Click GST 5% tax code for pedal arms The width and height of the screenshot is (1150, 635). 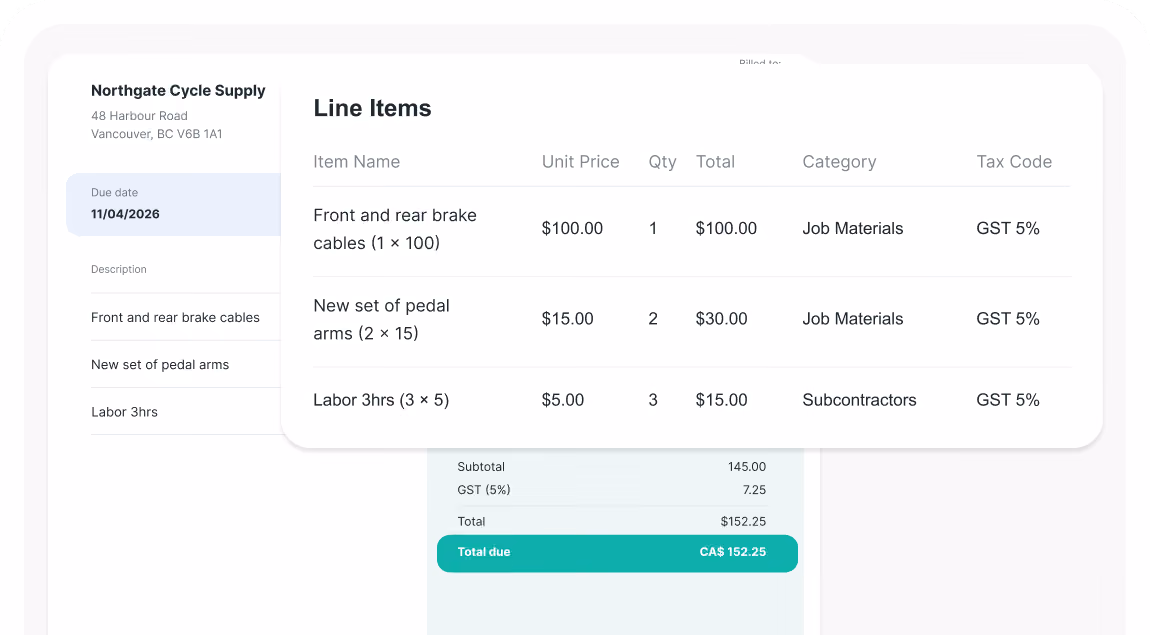click(1008, 319)
